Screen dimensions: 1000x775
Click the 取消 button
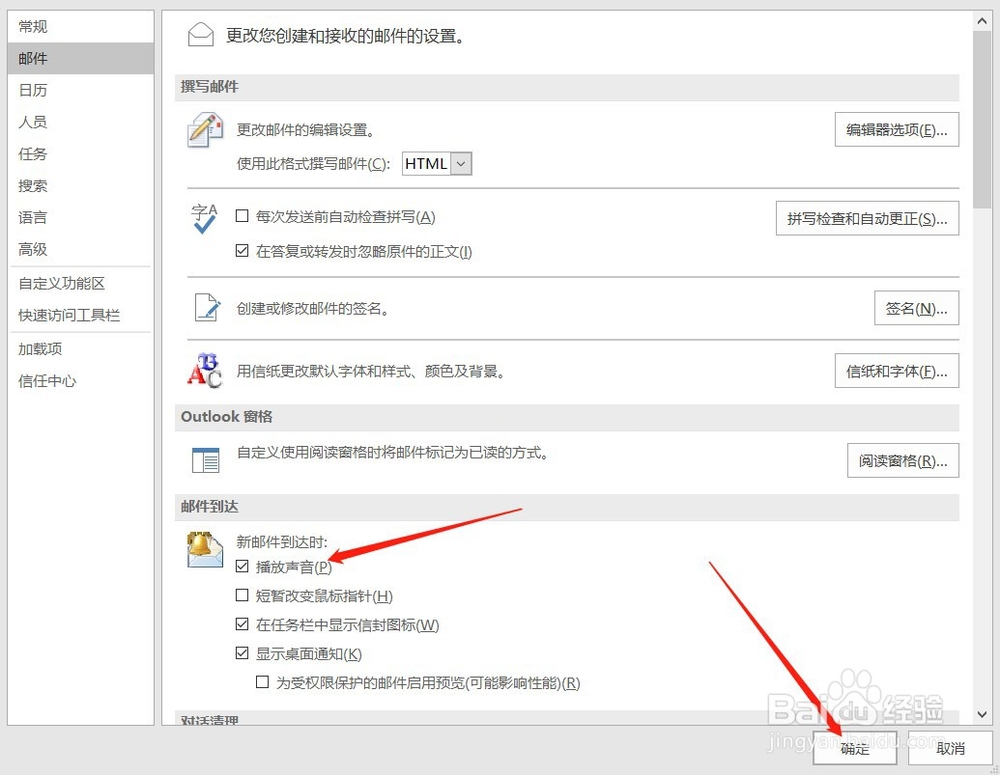(x=950, y=748)
